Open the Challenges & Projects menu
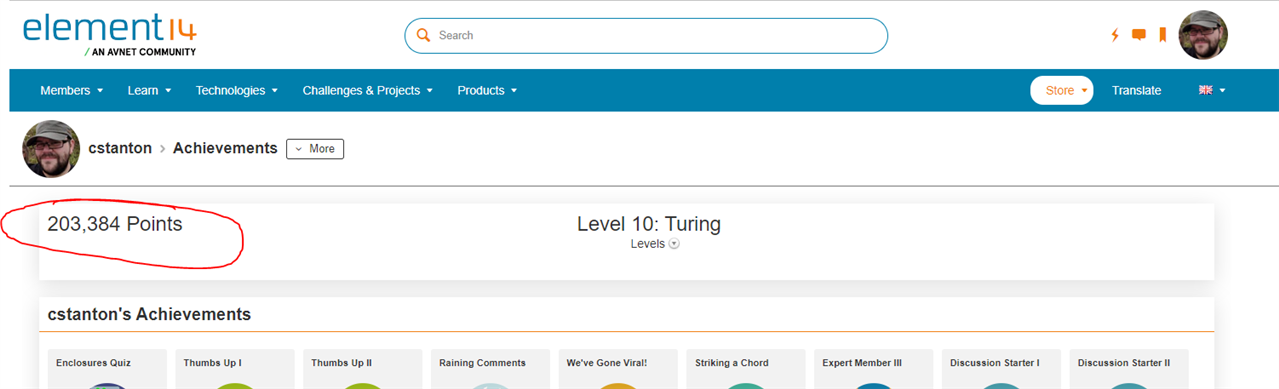Screen dimensions: 1279x389 (x=368, y=90)
